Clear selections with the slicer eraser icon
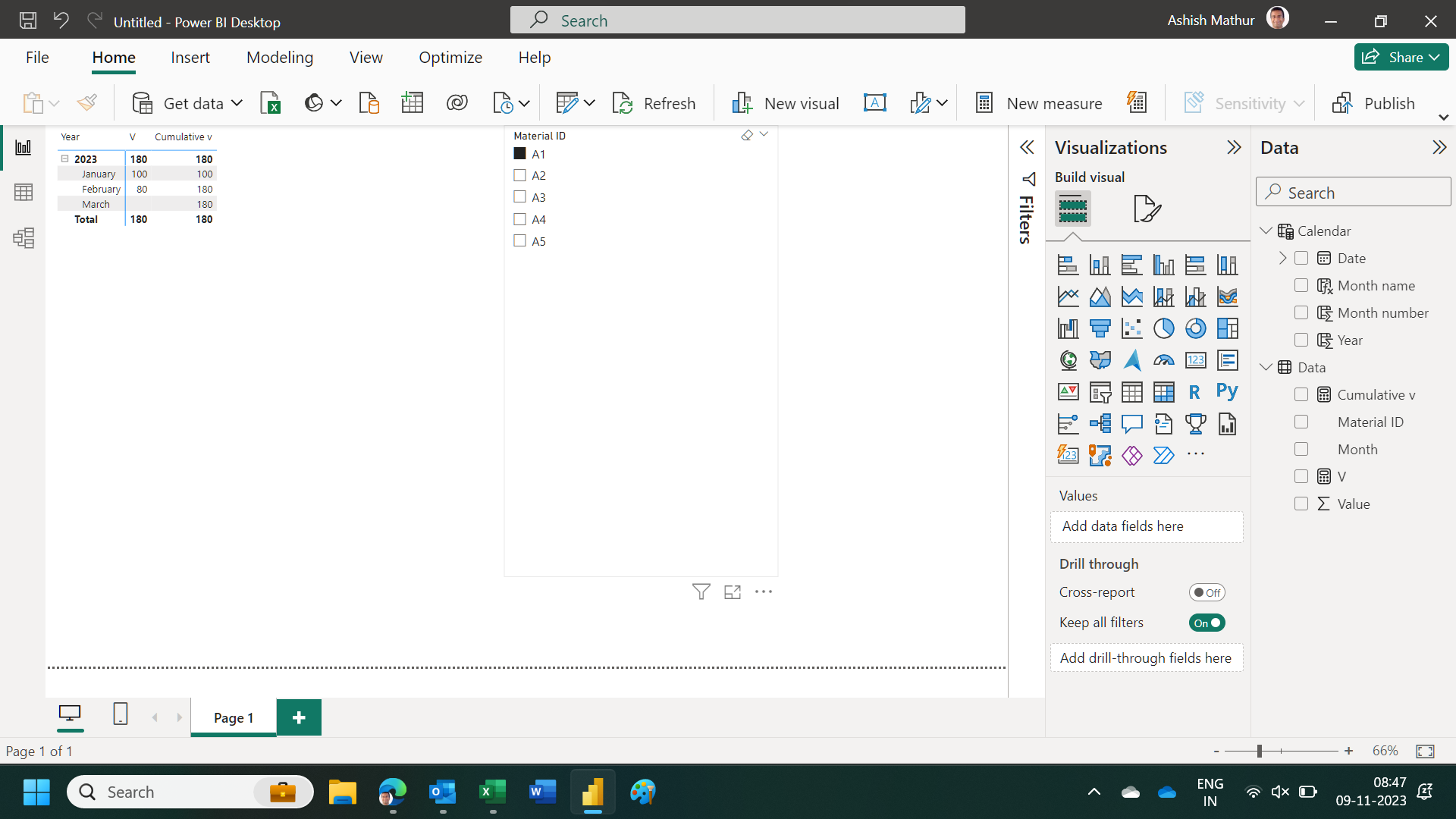 click(747, 135)
